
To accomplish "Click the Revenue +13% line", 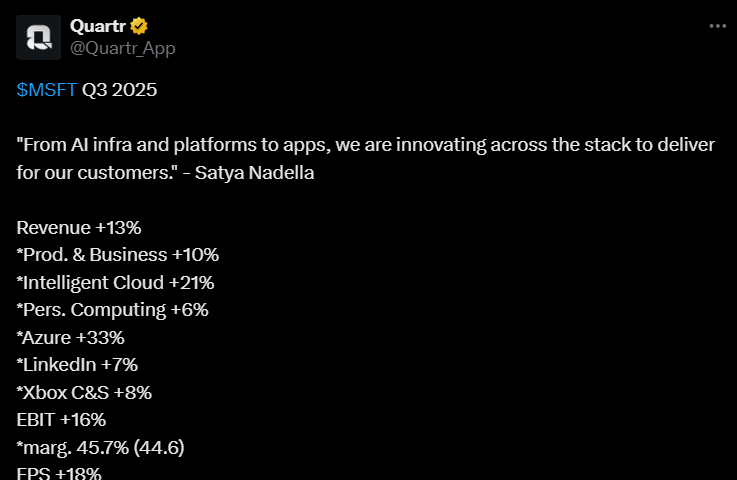I will (x=79, y=228).
